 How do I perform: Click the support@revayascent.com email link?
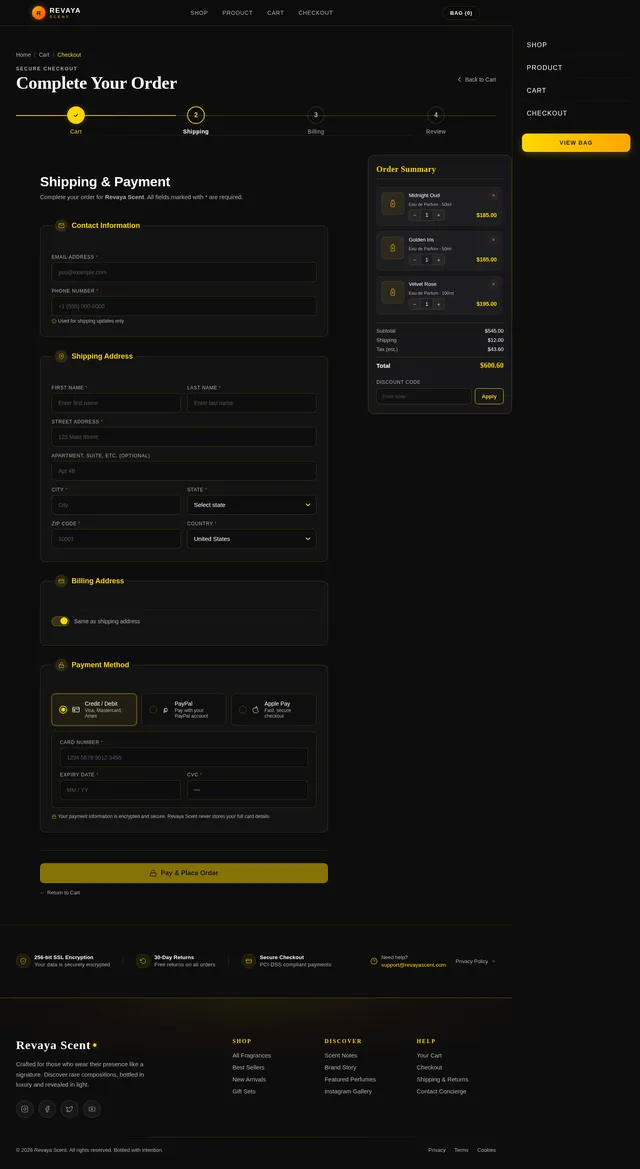pyautogui.click(x=413, y=965)
